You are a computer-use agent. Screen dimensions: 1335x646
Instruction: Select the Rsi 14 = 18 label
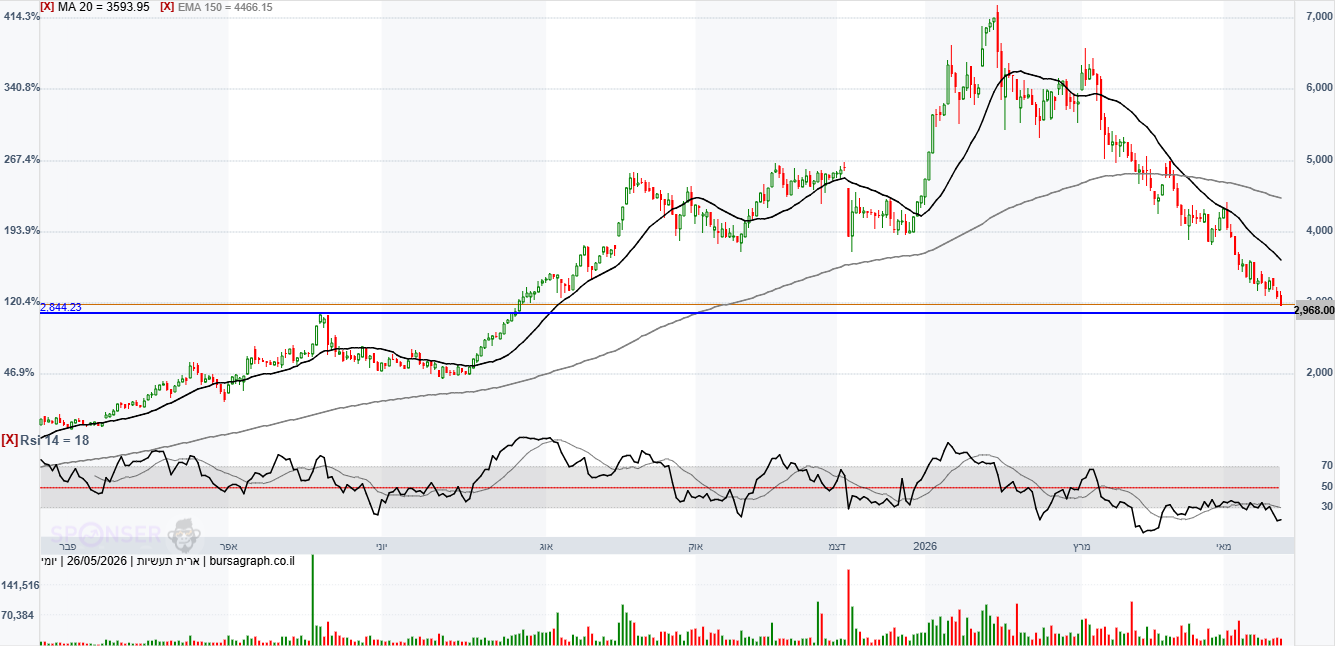click(x=55, y=440)
